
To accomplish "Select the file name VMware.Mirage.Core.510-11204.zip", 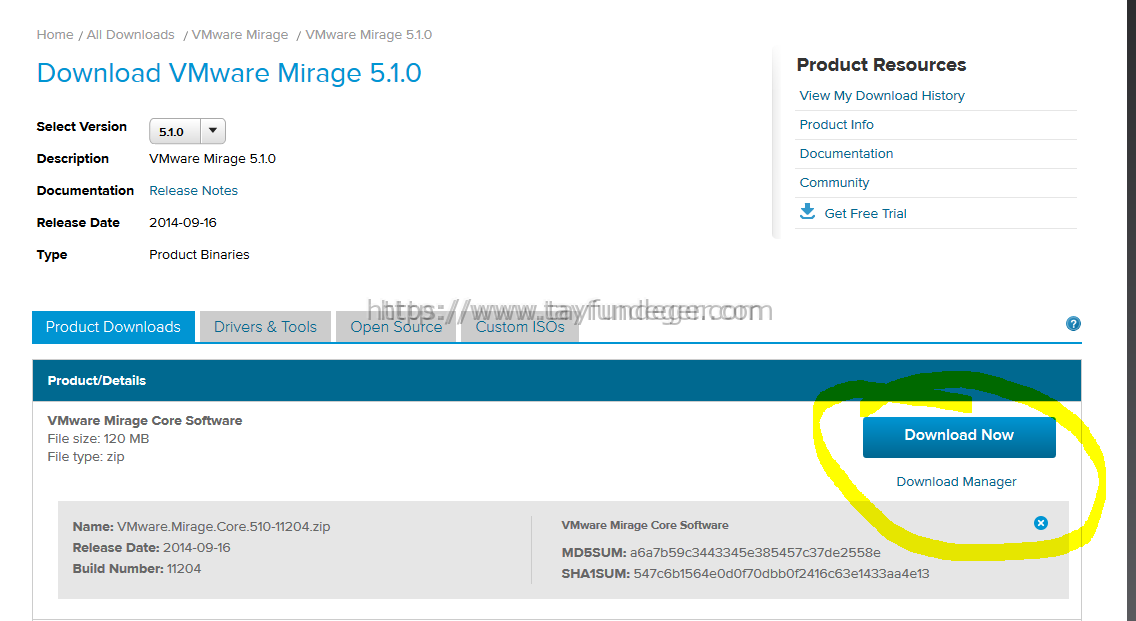I will coord(224,527).
